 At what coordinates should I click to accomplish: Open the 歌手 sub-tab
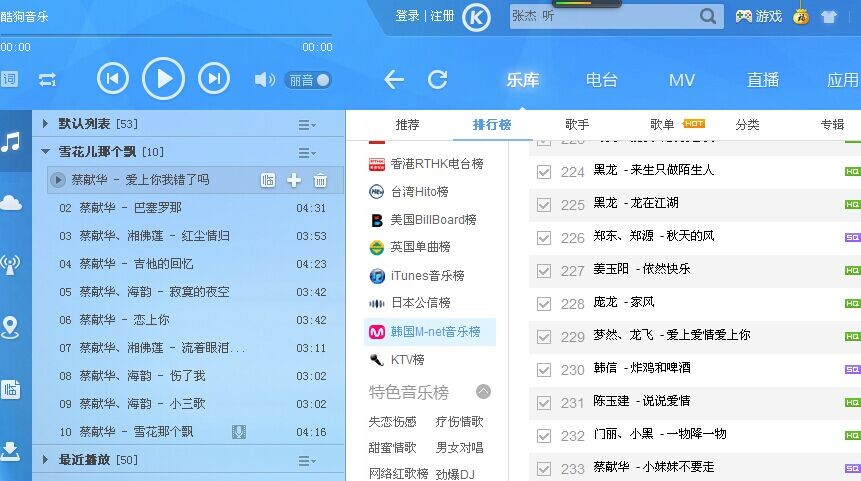577,125
